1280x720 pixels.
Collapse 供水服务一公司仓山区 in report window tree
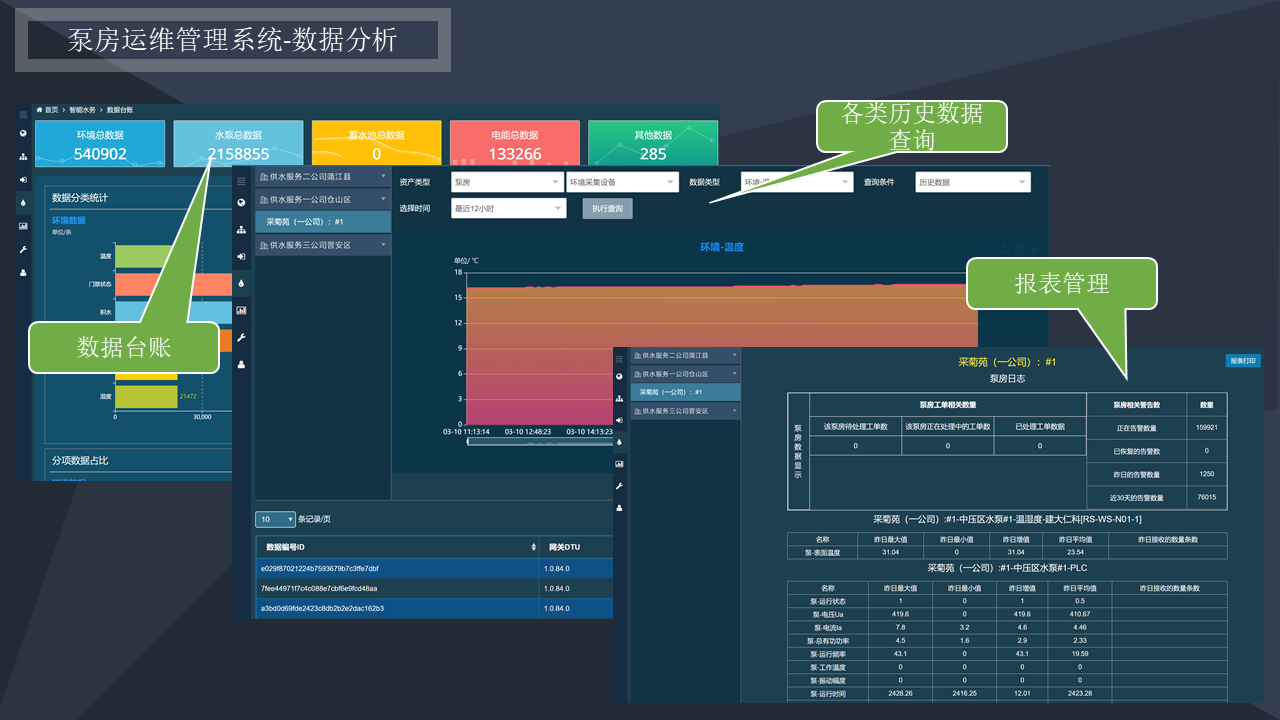[685, 373]
